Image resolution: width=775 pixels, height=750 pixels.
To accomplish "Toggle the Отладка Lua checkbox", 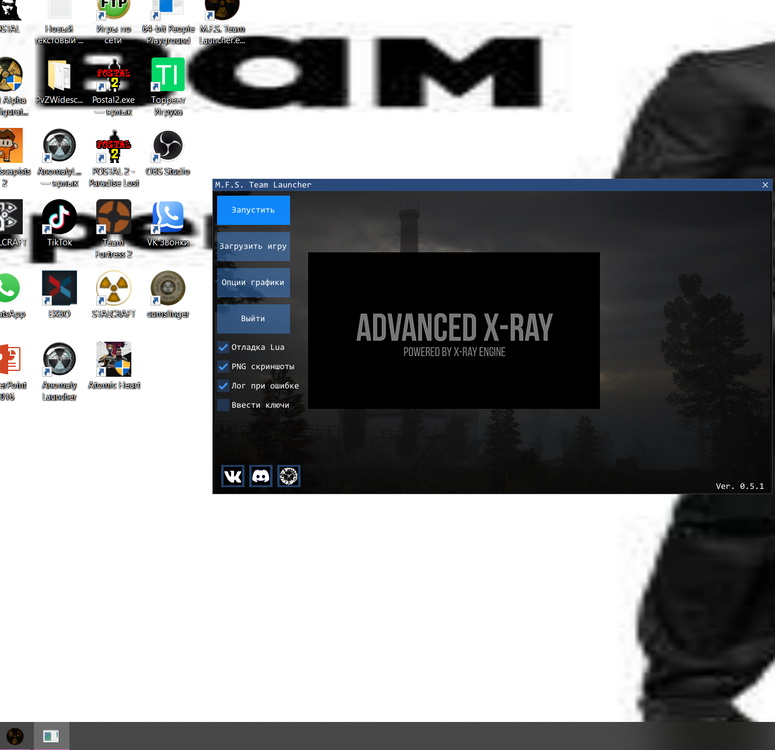I will pos(223,347).
